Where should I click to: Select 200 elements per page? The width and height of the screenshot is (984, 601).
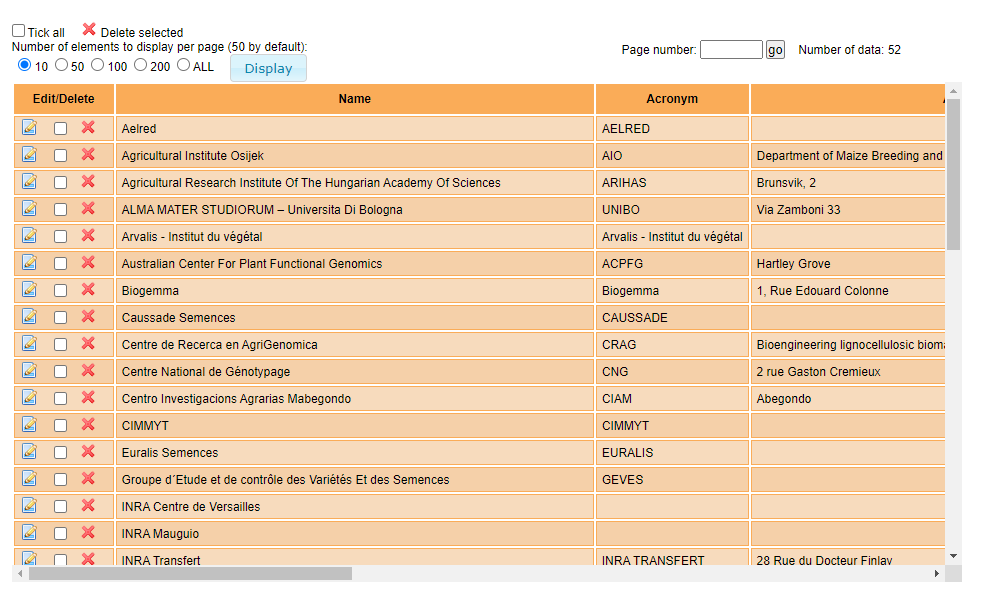141,65
